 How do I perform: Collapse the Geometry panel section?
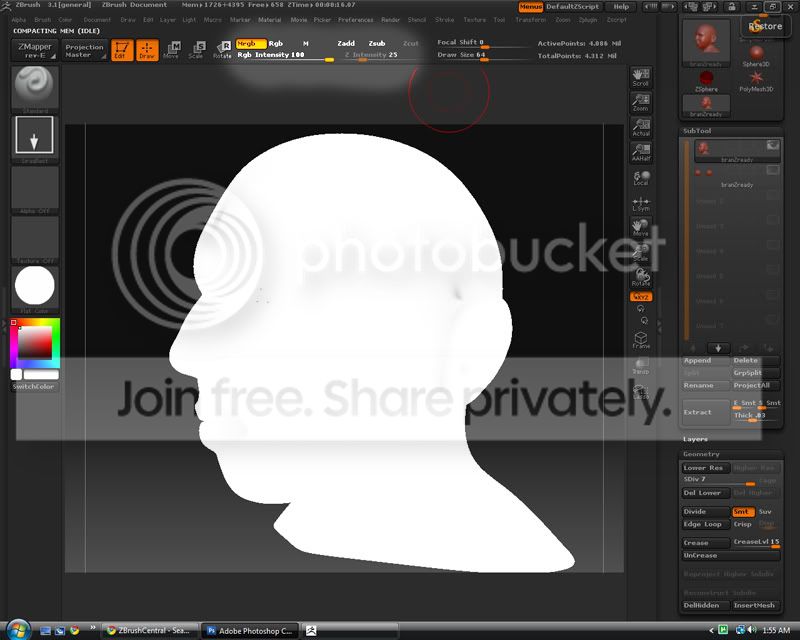point(702,454)
